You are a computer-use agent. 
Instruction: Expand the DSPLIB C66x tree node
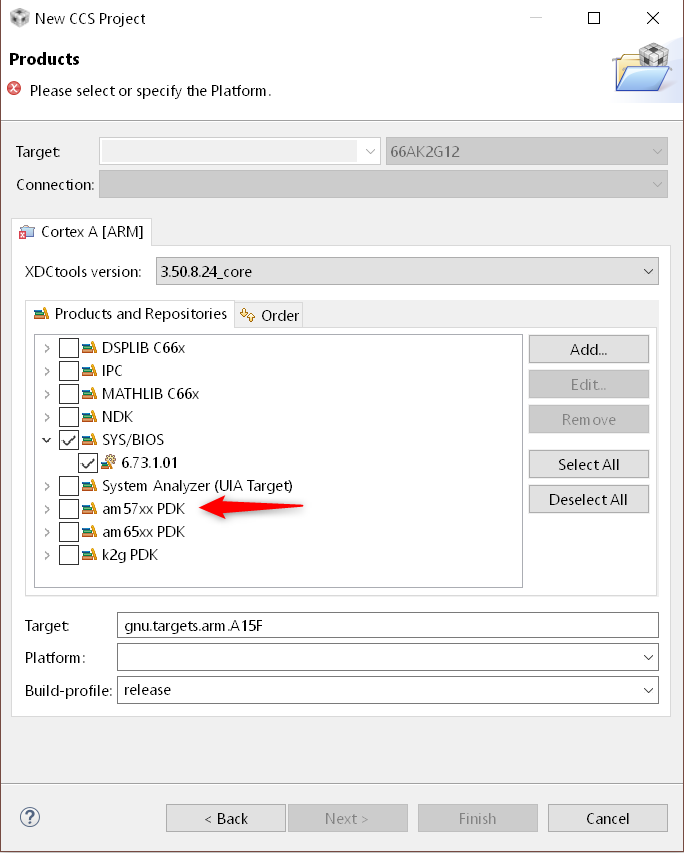(47, 348)
